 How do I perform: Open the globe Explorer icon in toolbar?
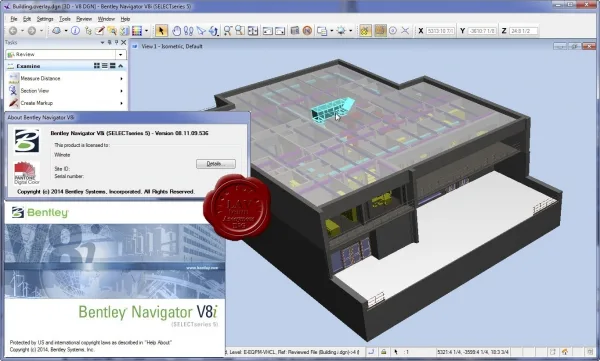[57, 31]
